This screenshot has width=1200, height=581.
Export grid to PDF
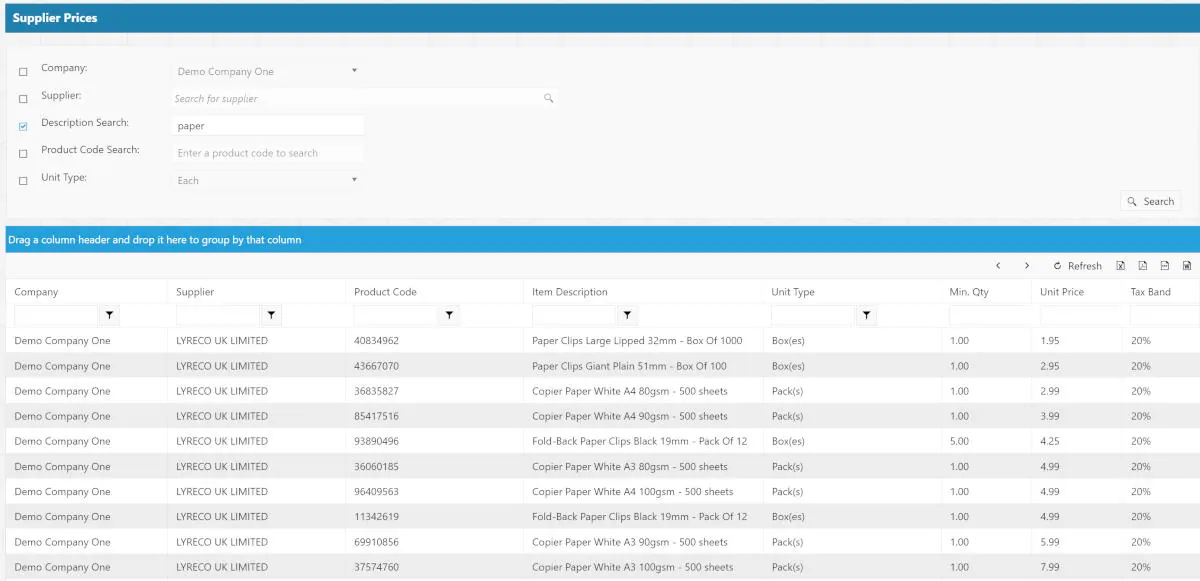tap(1142, 266)
